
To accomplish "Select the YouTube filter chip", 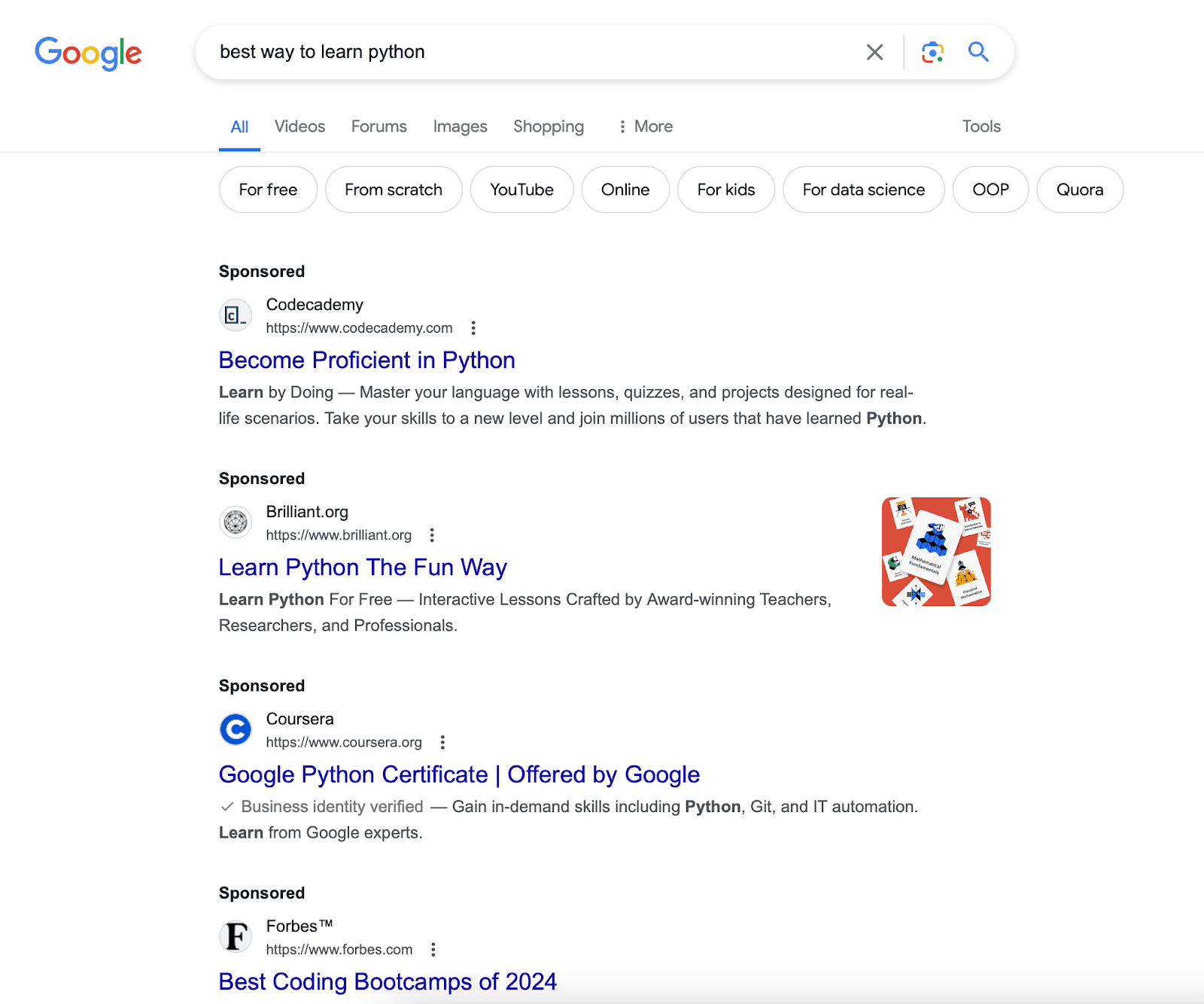I will pyautogui.click(x=521, y=190).
